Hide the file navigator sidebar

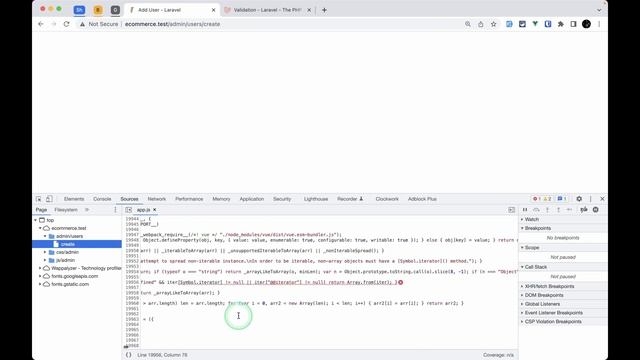click(129, 210)
